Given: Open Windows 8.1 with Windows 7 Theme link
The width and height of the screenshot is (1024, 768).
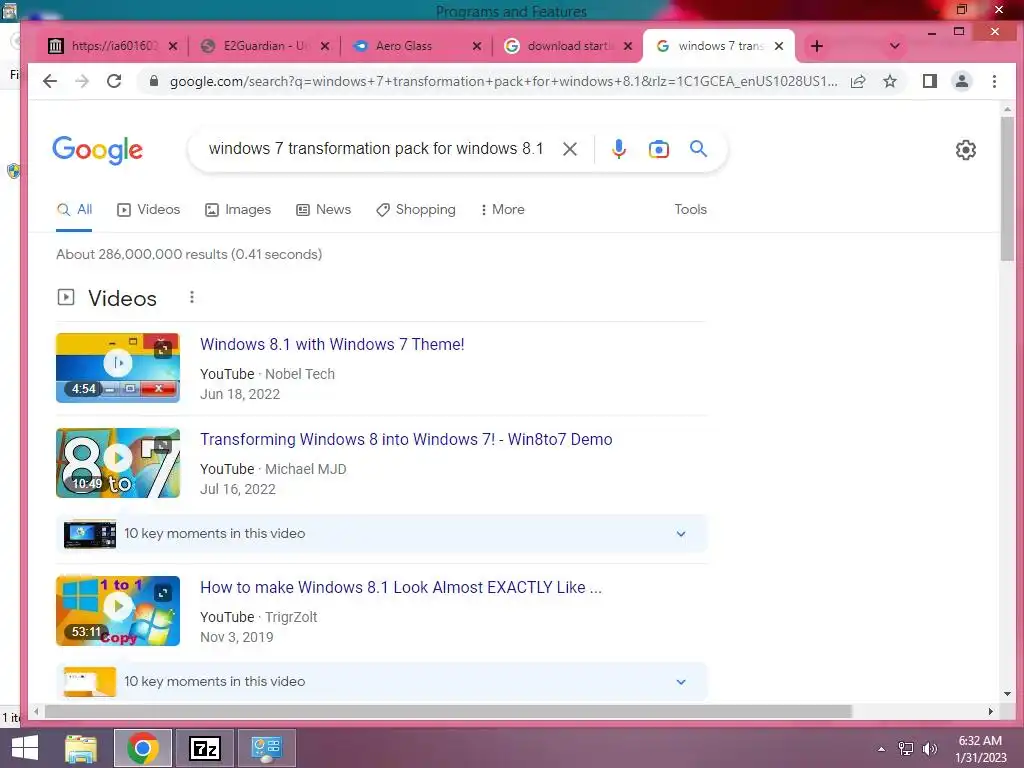Looking at the screenshot, I should point(332,344).
